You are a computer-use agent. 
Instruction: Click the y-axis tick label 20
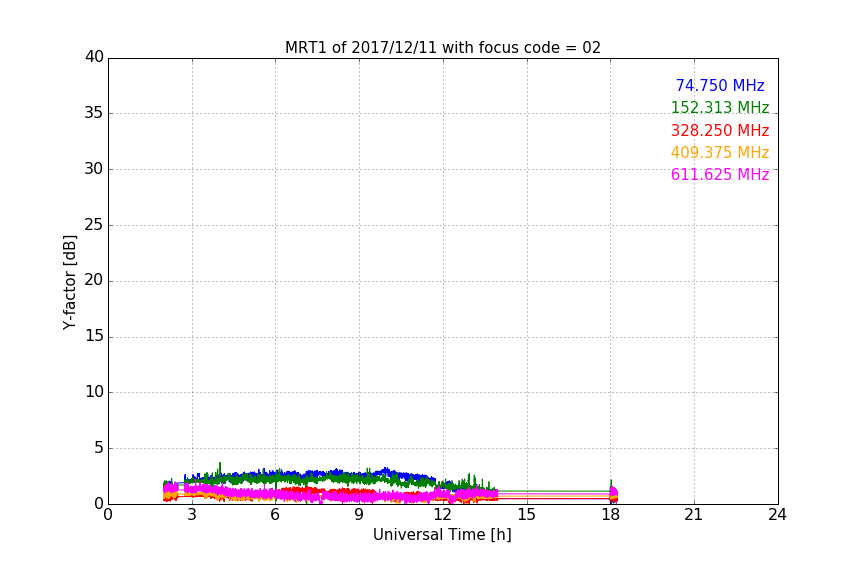click(x=94, y=280)
